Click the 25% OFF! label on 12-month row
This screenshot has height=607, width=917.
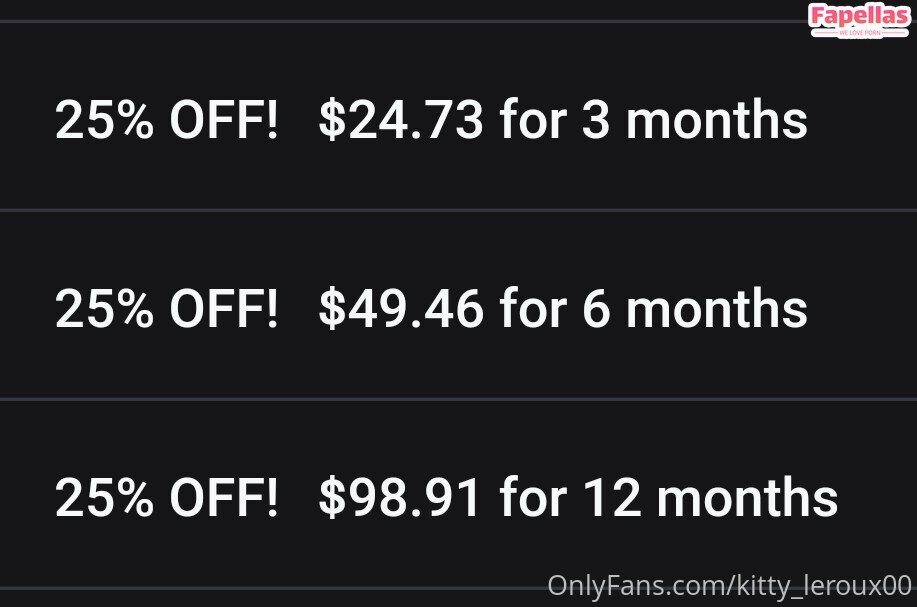(x=166, y=498)
